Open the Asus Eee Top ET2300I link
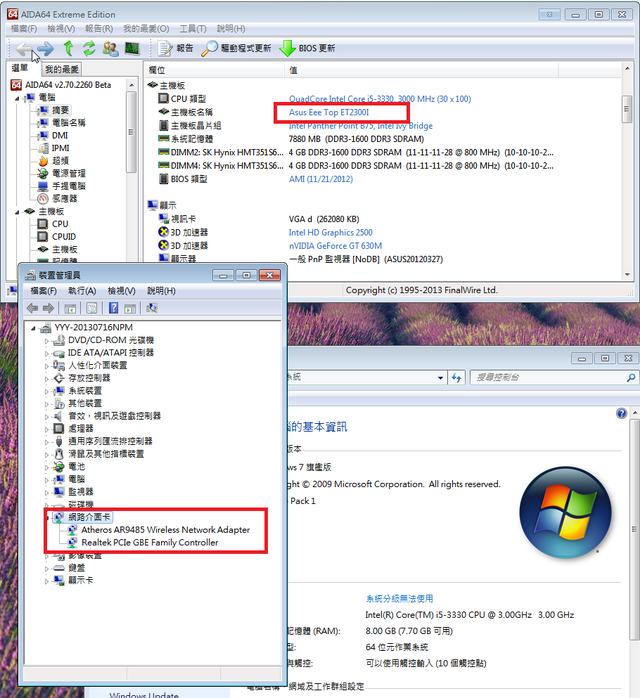Viewport: 640px width, 698px height. pyautogui.click(x=329, y=112)
